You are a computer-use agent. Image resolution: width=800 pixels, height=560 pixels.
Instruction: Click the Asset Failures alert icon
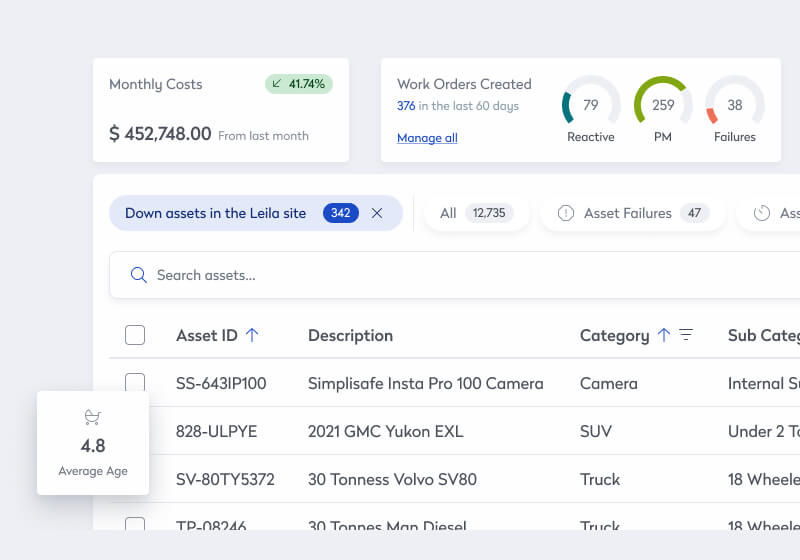click(566, 213)
